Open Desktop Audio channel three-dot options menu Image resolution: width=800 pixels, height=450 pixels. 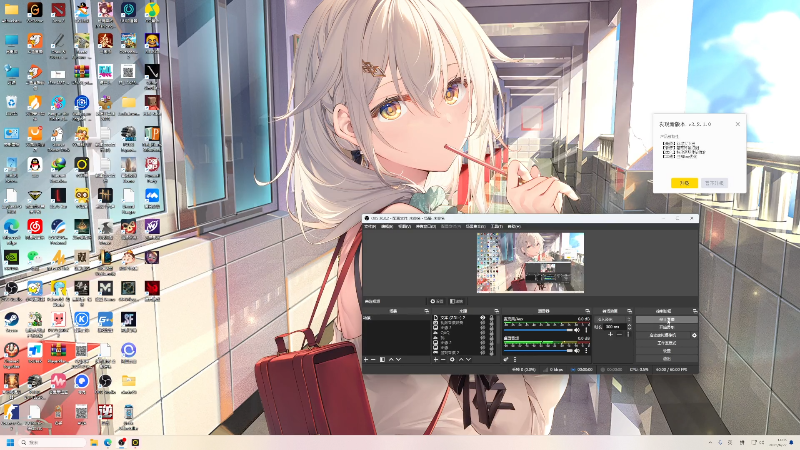point(586,351)
